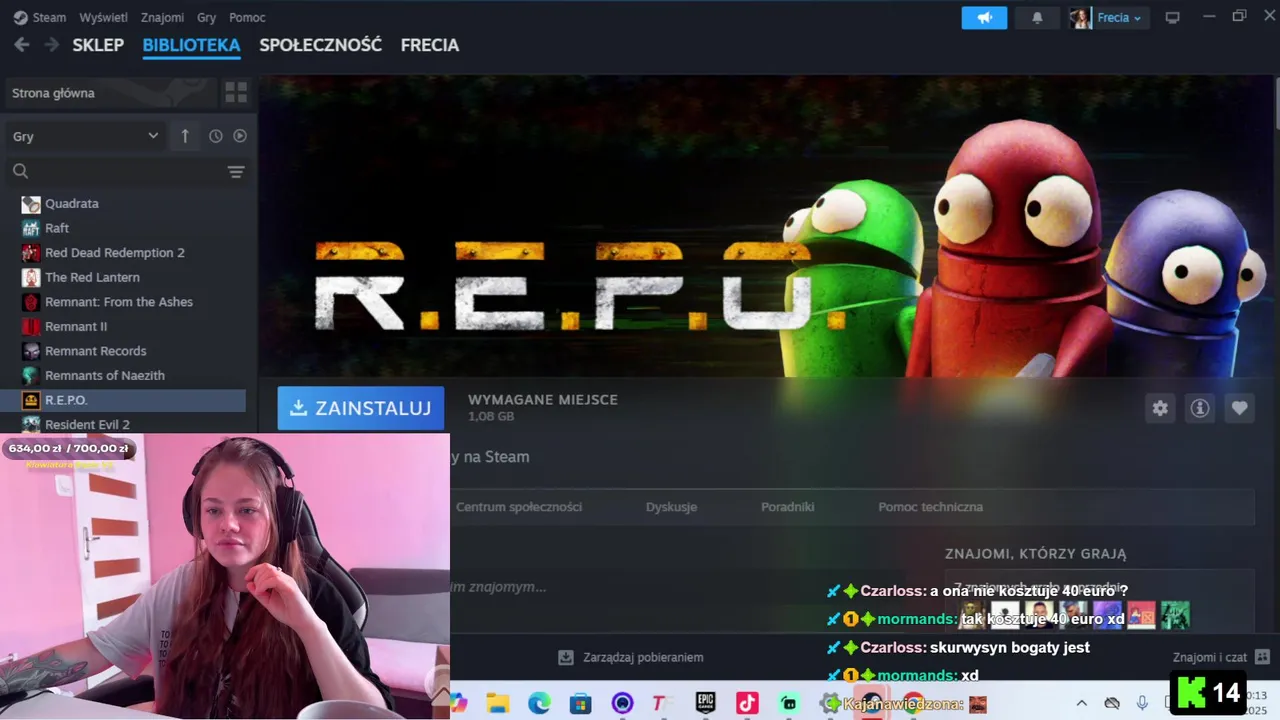Open R.E.P.O. game settings gear
The image size is (1280, 720).
1160,408
